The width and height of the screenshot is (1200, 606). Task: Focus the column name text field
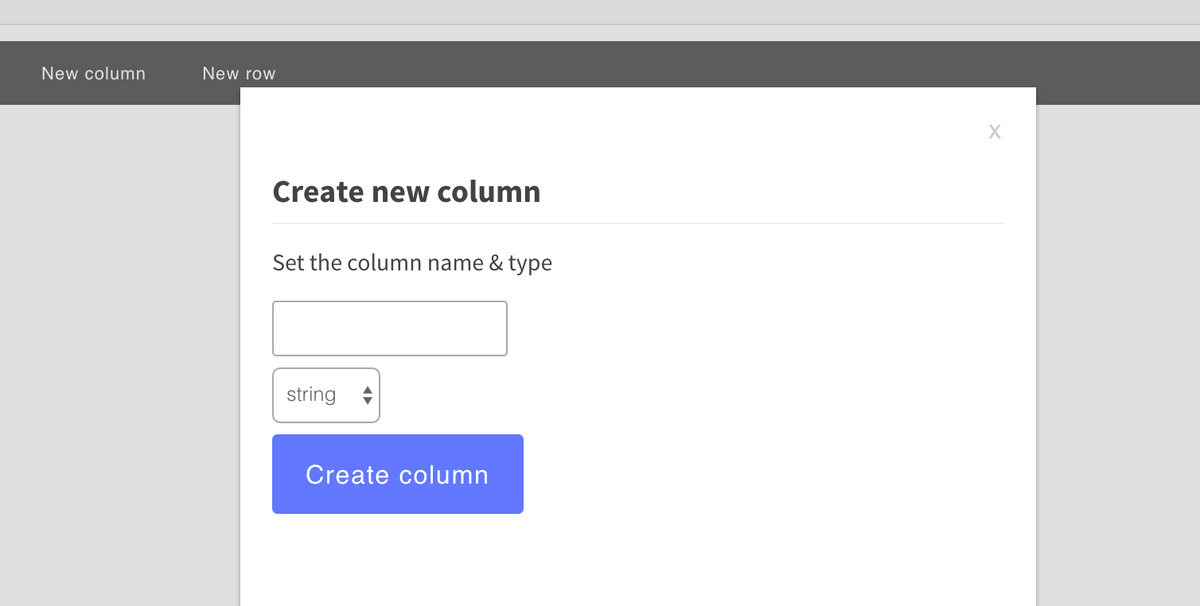(389, 328)
